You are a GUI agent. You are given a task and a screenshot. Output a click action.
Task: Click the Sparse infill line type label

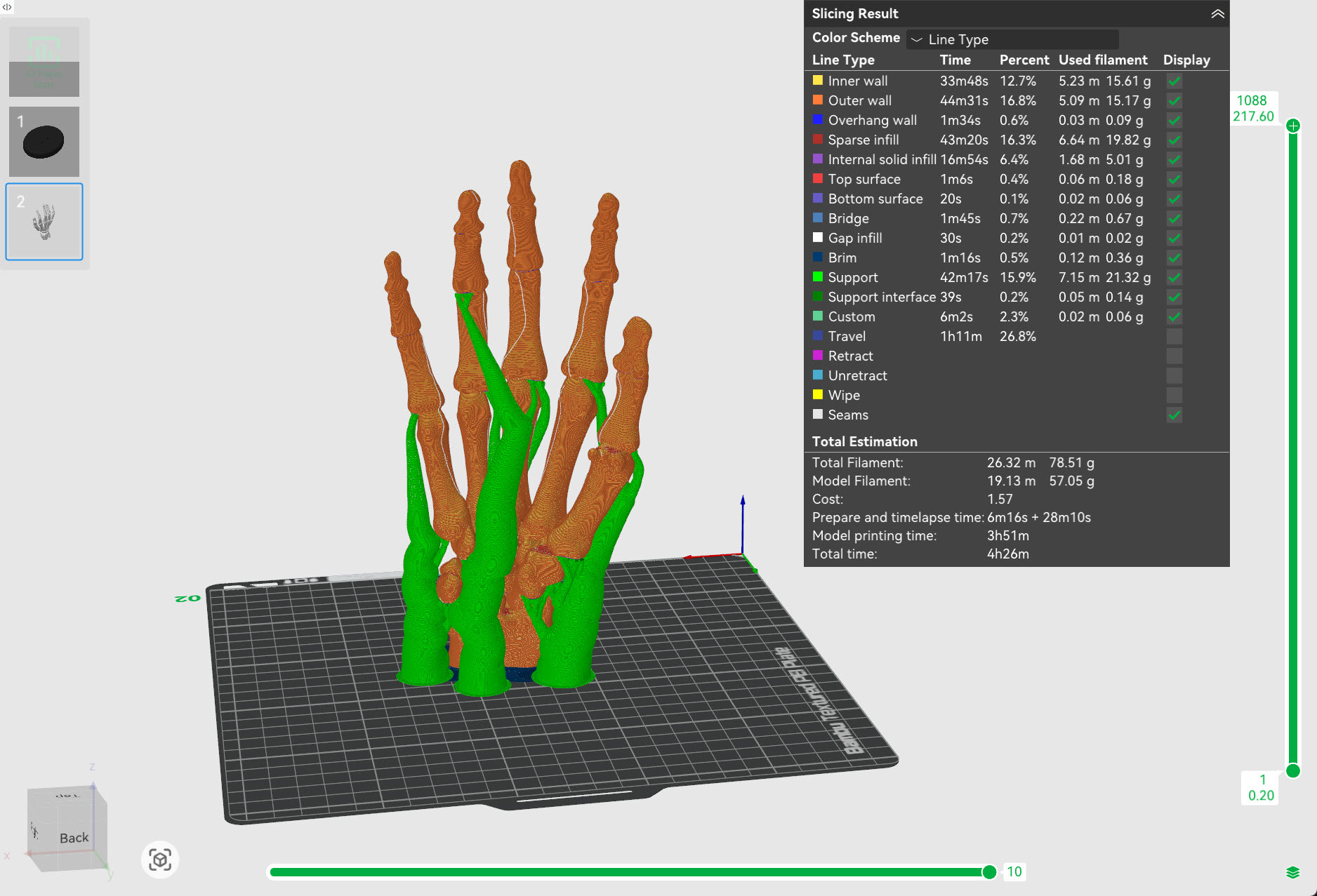click(863, 140)
